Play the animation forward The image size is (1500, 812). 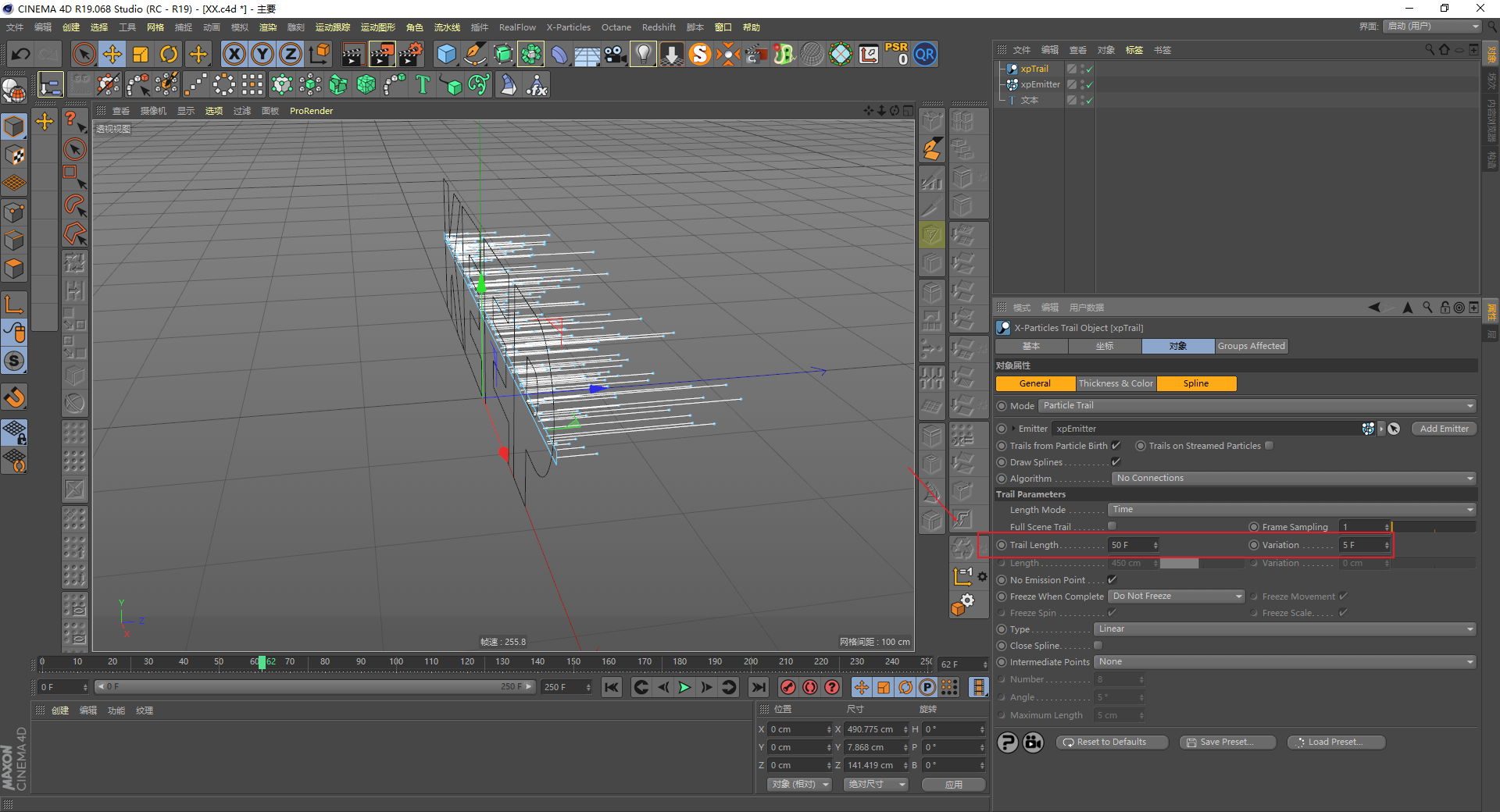(x=684, y=687)
